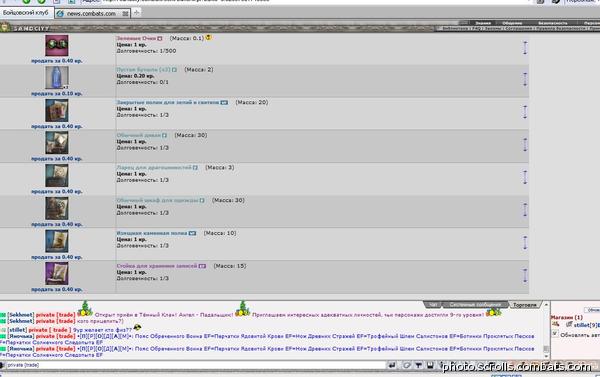Screen dimensions: 600x377
Task: Toggle the Обновлять автоматически checkbox
Action: tap(555, 334)
